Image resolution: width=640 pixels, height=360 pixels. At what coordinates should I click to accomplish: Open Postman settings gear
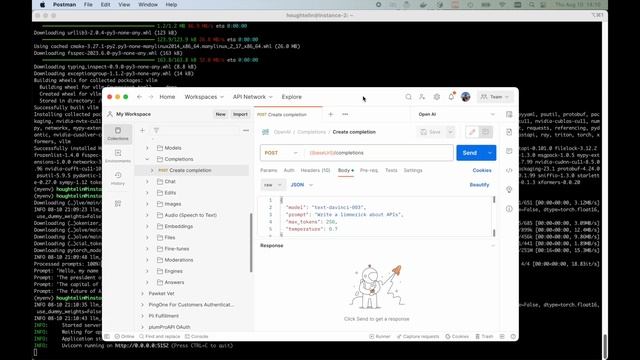point(437,97)
